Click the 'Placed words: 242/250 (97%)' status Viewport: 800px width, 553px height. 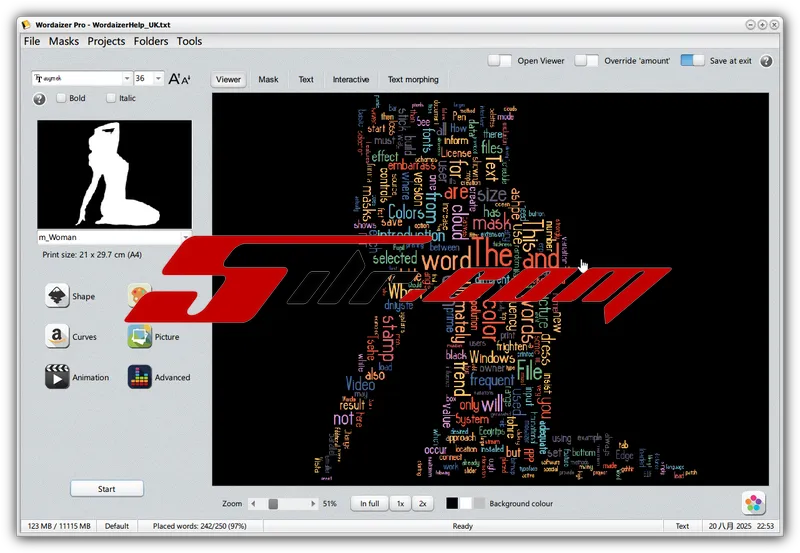point(199,526)
